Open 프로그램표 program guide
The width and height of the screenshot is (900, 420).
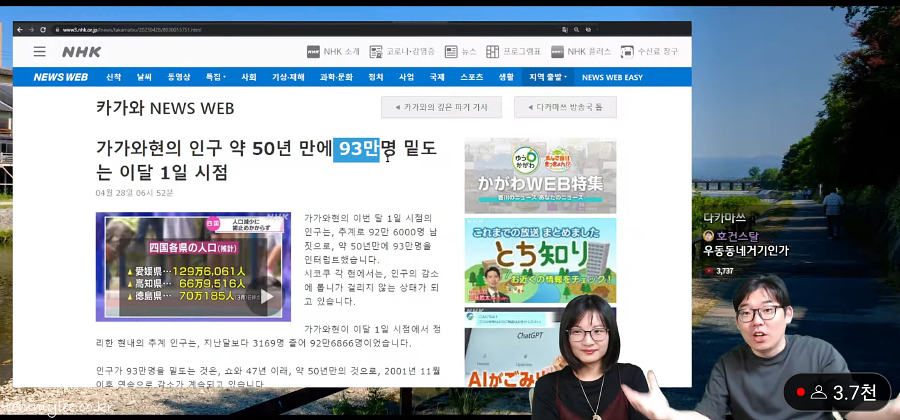click(513, 52)
